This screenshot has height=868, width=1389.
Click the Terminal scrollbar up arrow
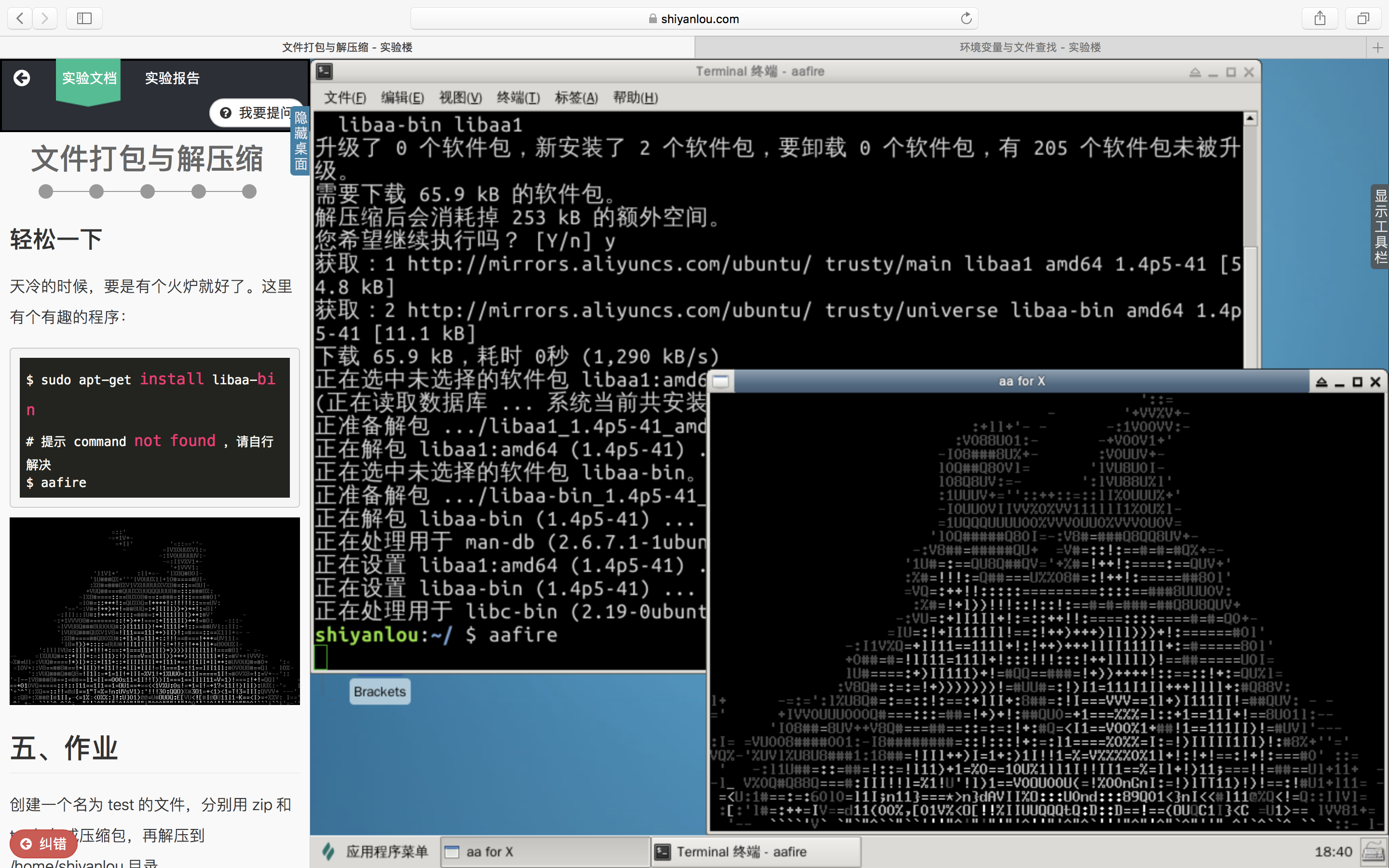[1250, 119]
